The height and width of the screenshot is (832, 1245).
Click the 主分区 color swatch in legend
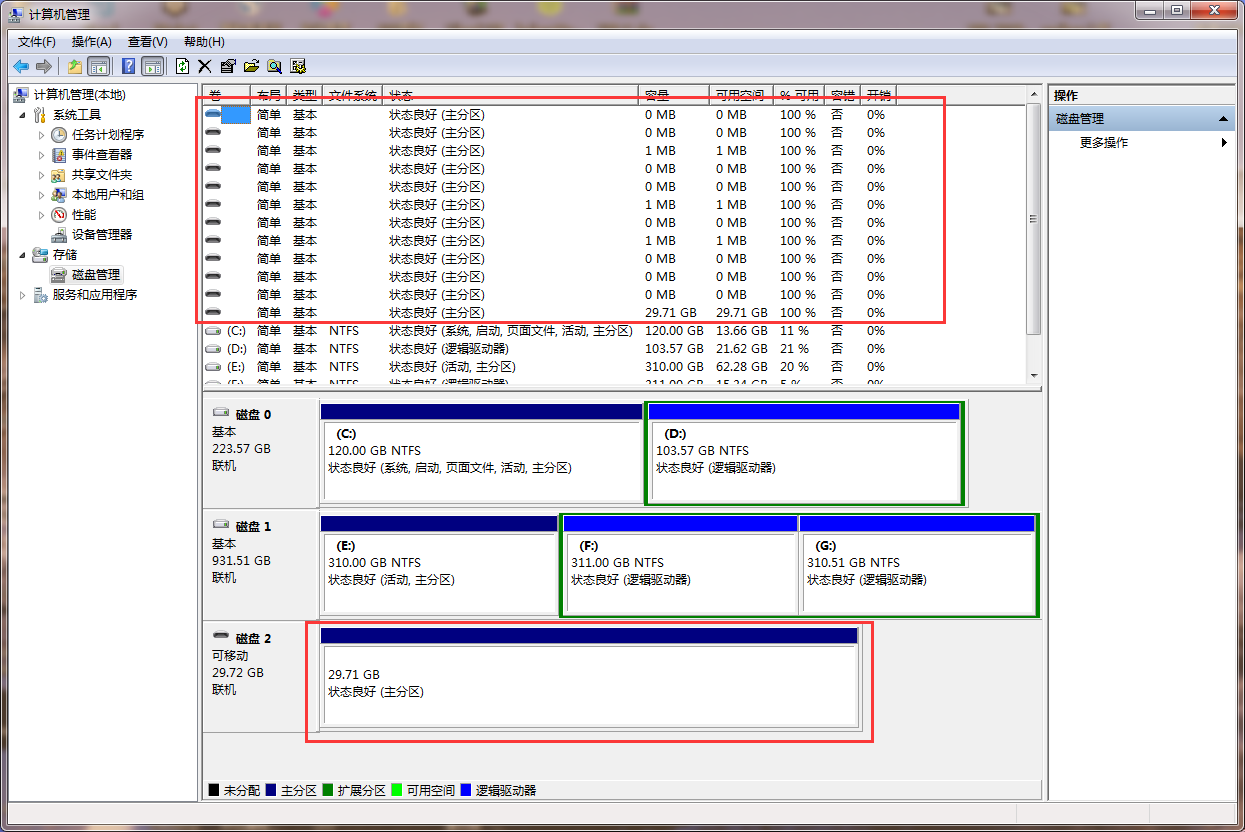[x=272, y=790]
